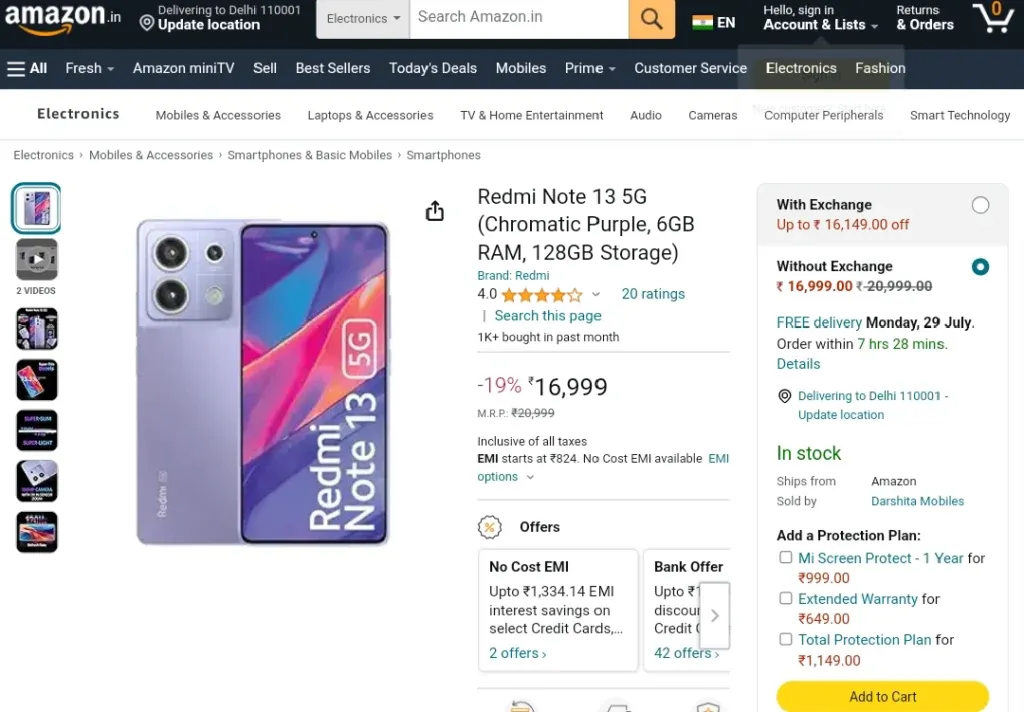Click the Amazon.in logo
Viewport: 1024px width, 712px height.
coord(63,17)
